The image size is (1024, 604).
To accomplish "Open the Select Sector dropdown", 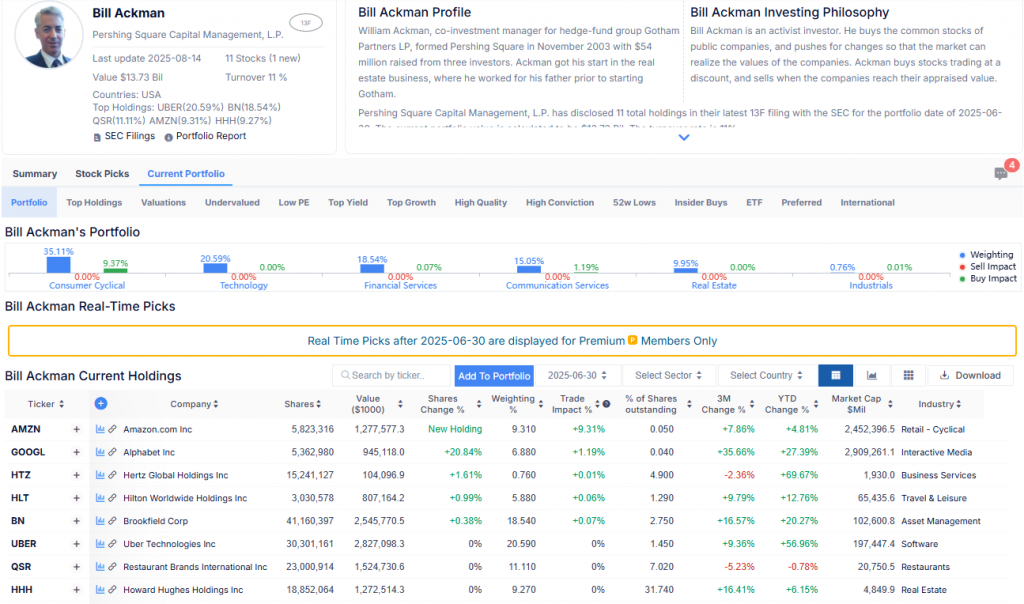I will pos(668,375).
